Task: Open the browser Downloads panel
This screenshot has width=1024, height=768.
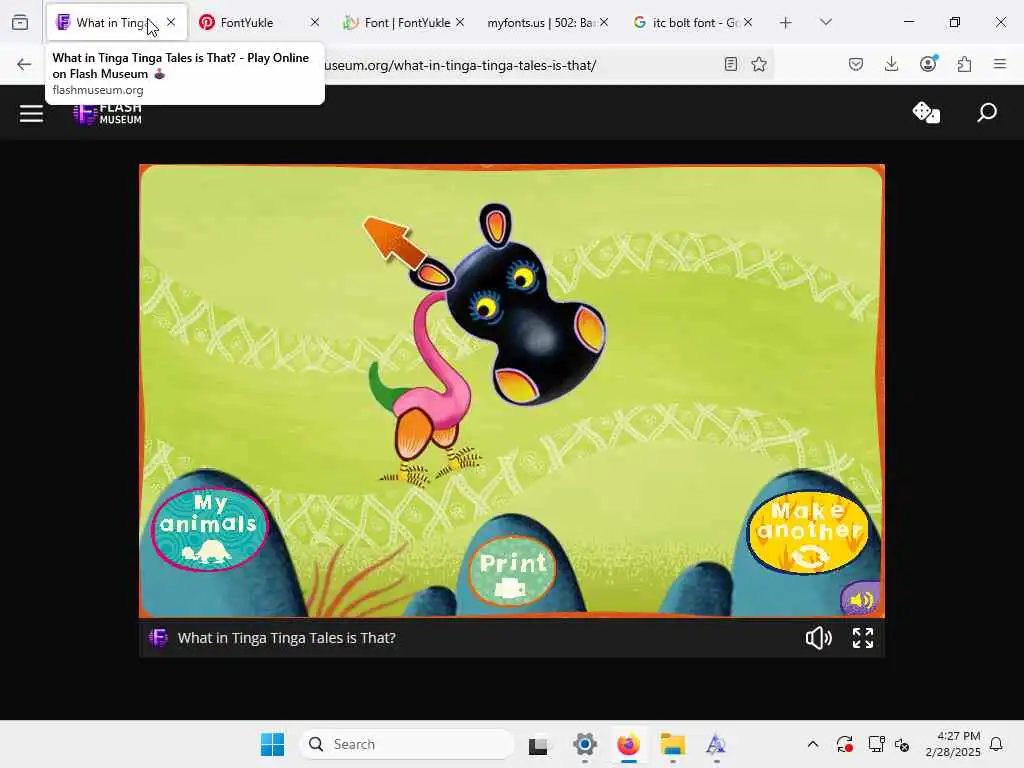Action: click(x=891, y=64)
